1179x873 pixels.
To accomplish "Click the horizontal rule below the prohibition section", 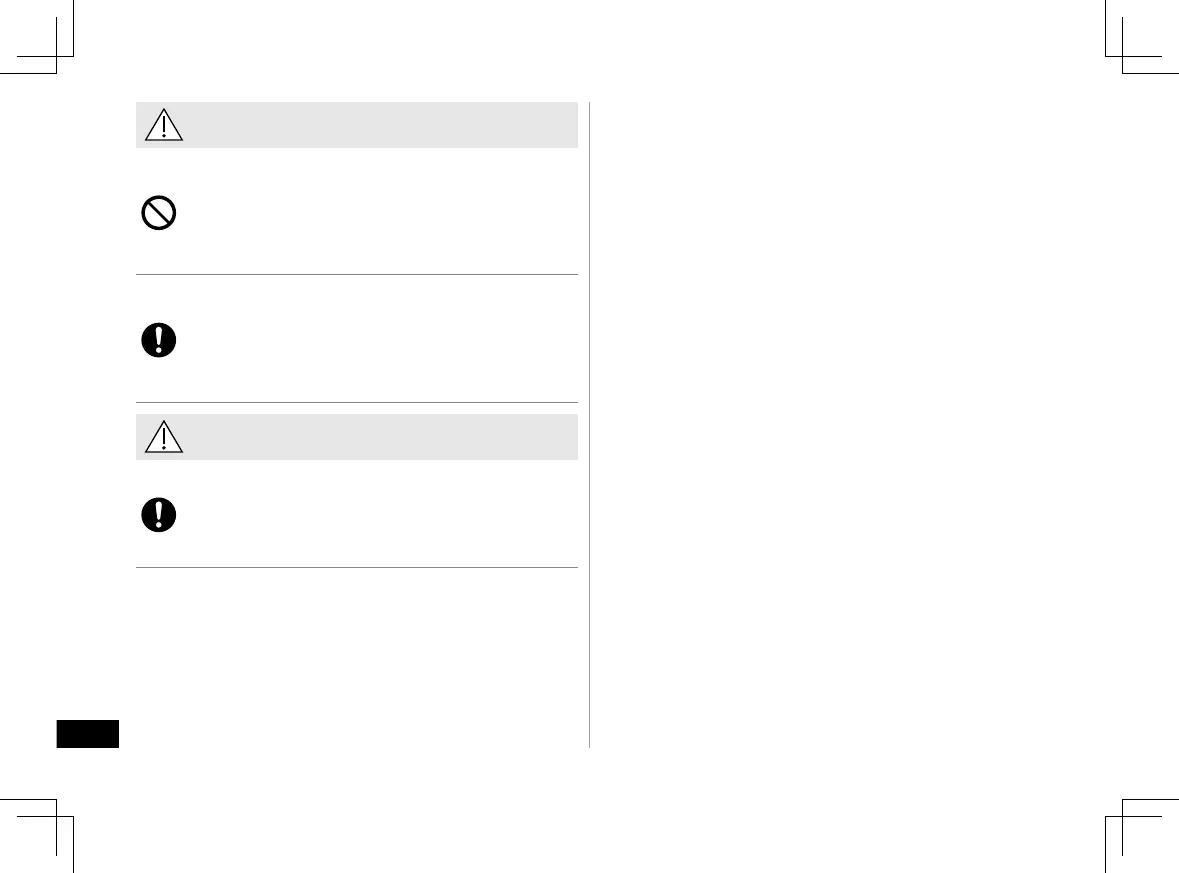I will 356,274.
